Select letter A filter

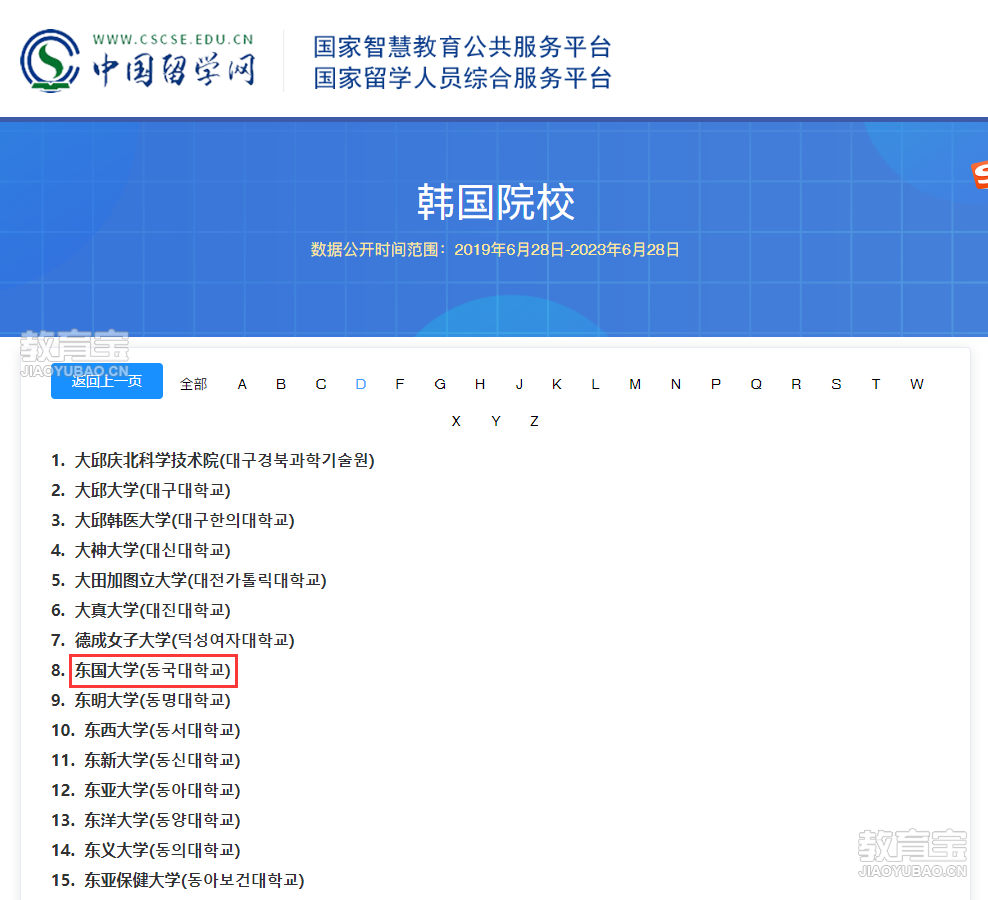click(x=242, y=384)
